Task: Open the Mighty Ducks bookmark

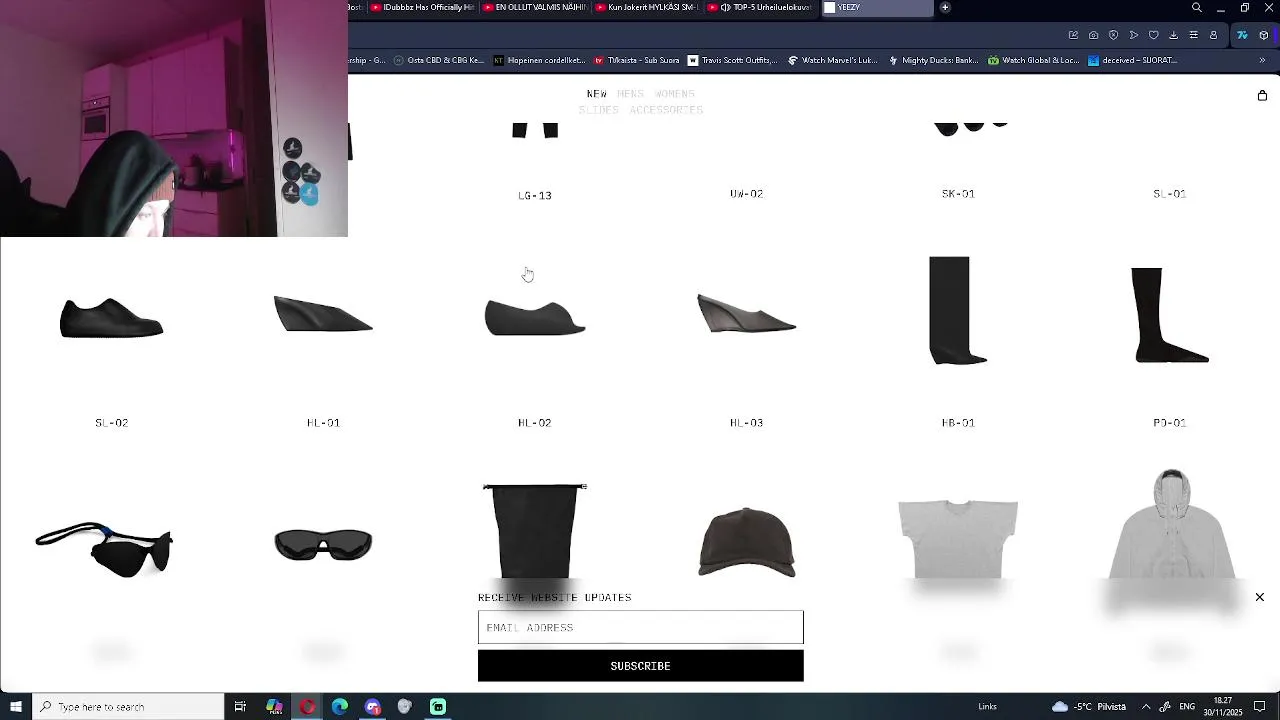Action: click(x=933, y=60)
